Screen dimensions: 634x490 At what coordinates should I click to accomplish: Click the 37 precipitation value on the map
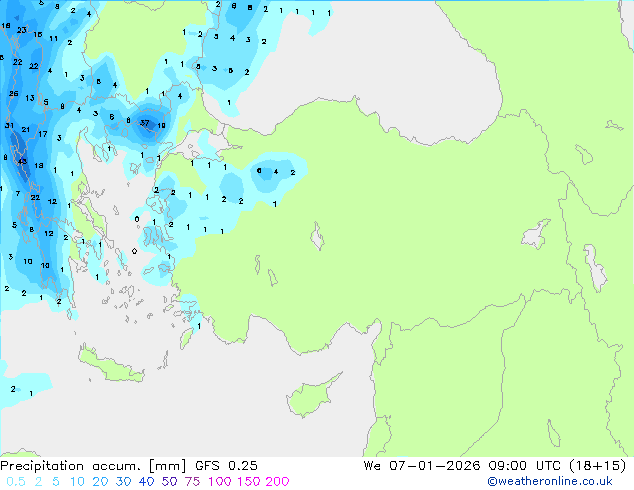(145, 123)
